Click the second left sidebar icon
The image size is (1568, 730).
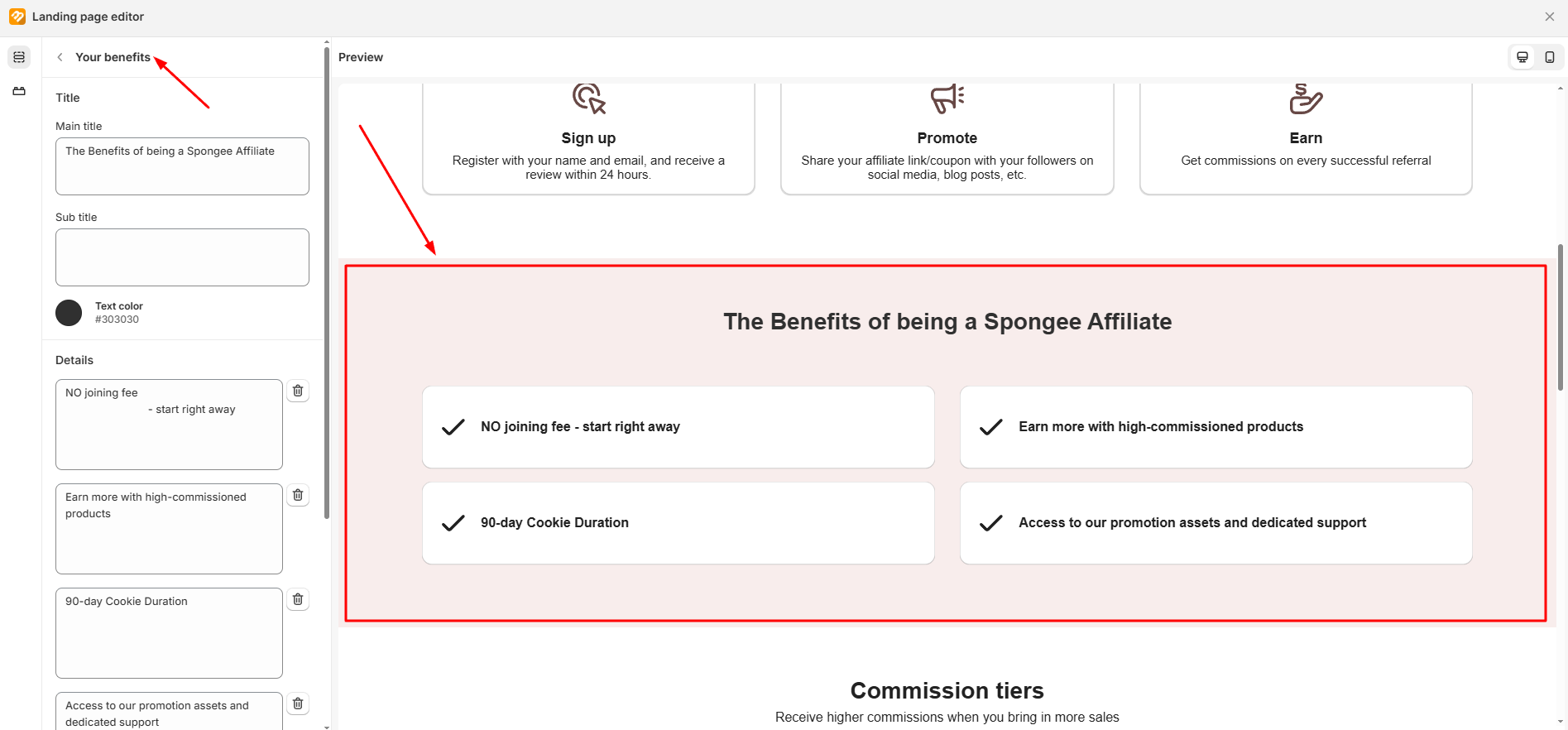coord(19,91)
